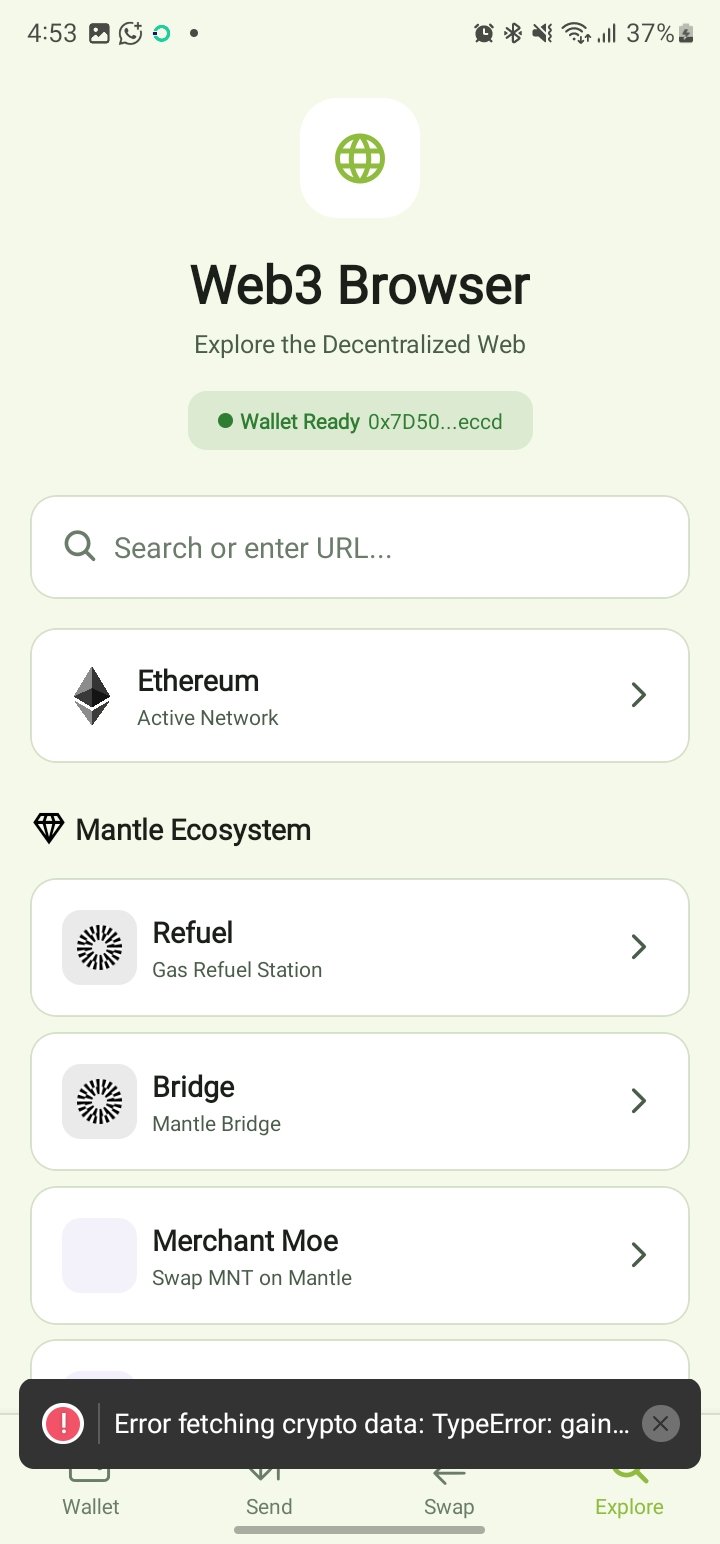Dismiss the error notification with X
Image resolution: width=720 pixels, height=1544 pixels.
pyautogui.click(x=660, y=1423)
